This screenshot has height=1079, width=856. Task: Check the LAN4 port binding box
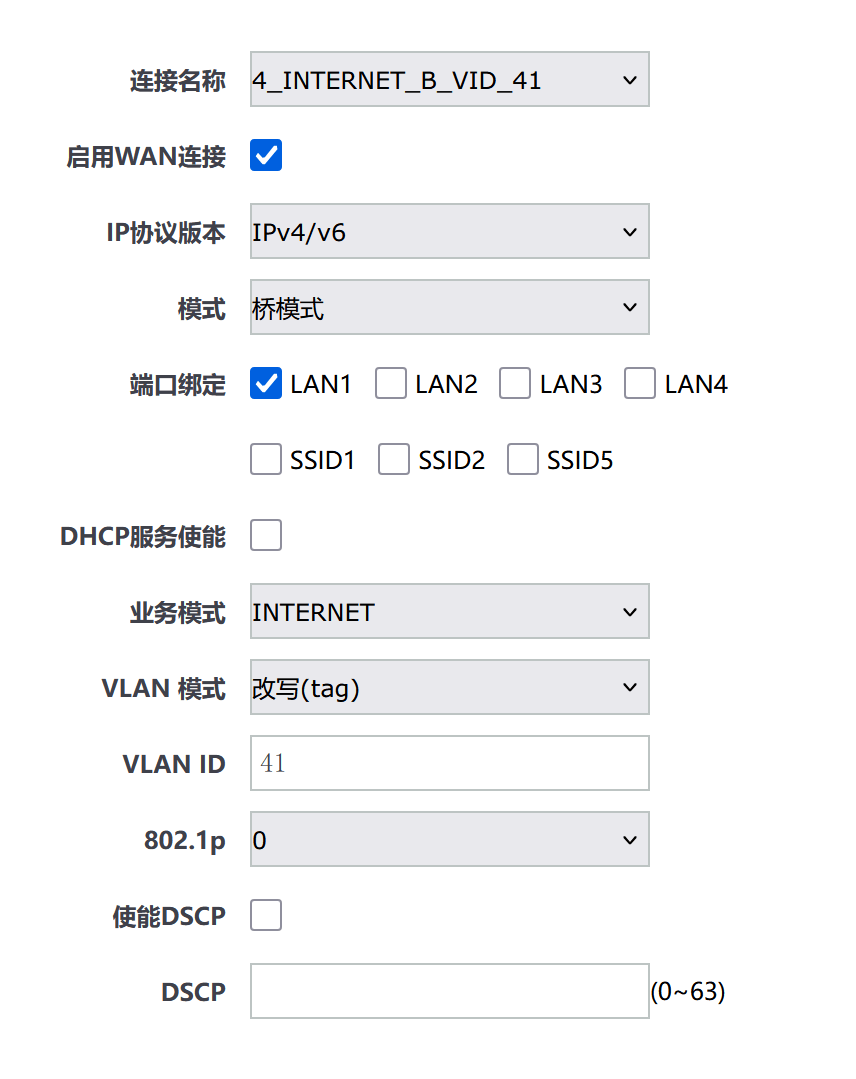tap(640, 384)
